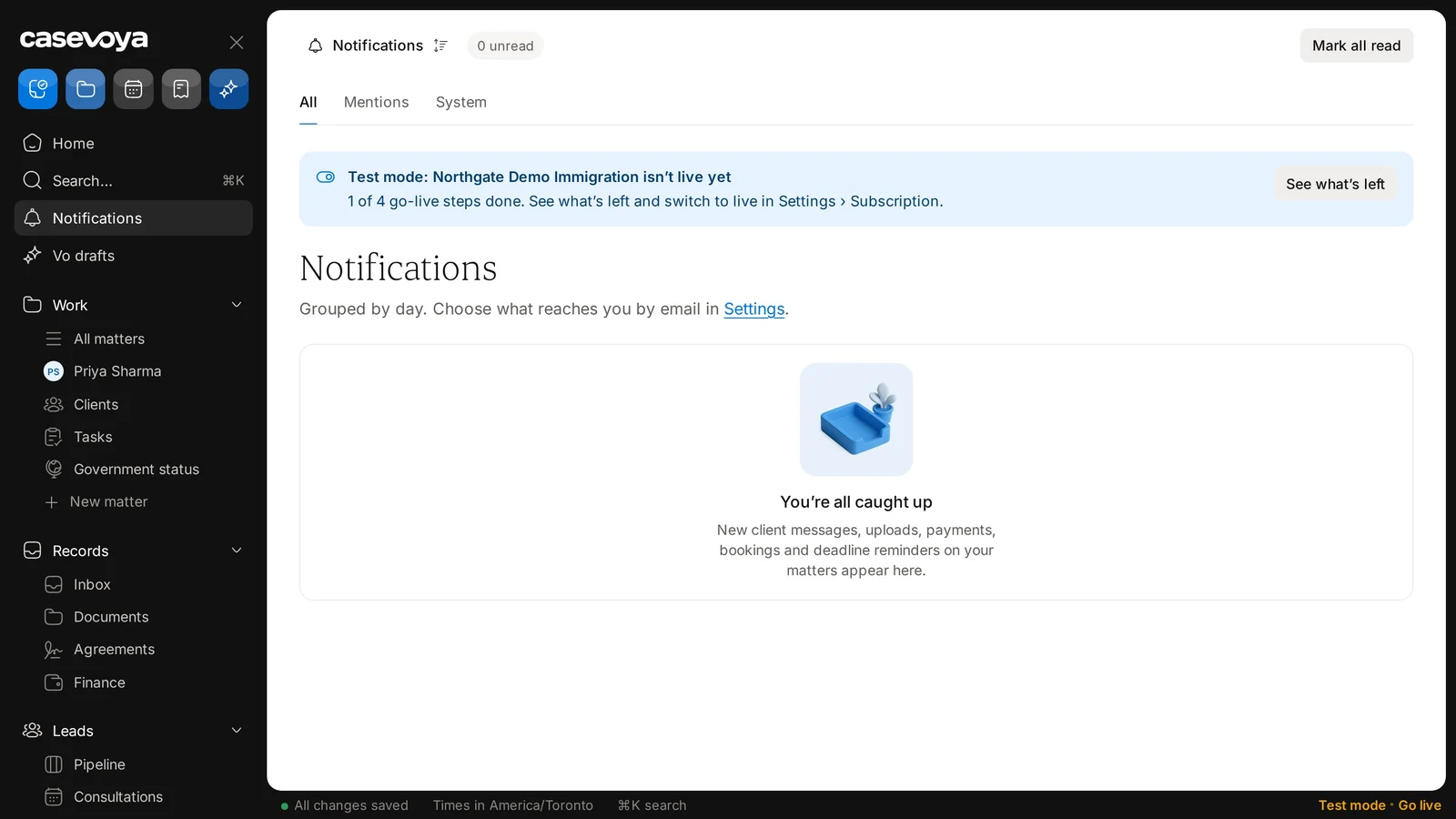Click the notification sort icon
1456x819 pixels.
[440, 45]
